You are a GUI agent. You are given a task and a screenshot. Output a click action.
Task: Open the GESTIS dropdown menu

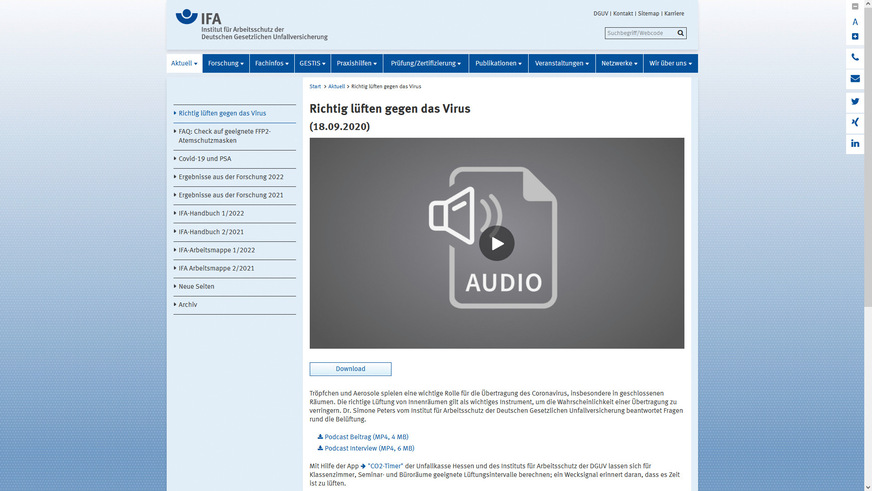coord(310,63)
